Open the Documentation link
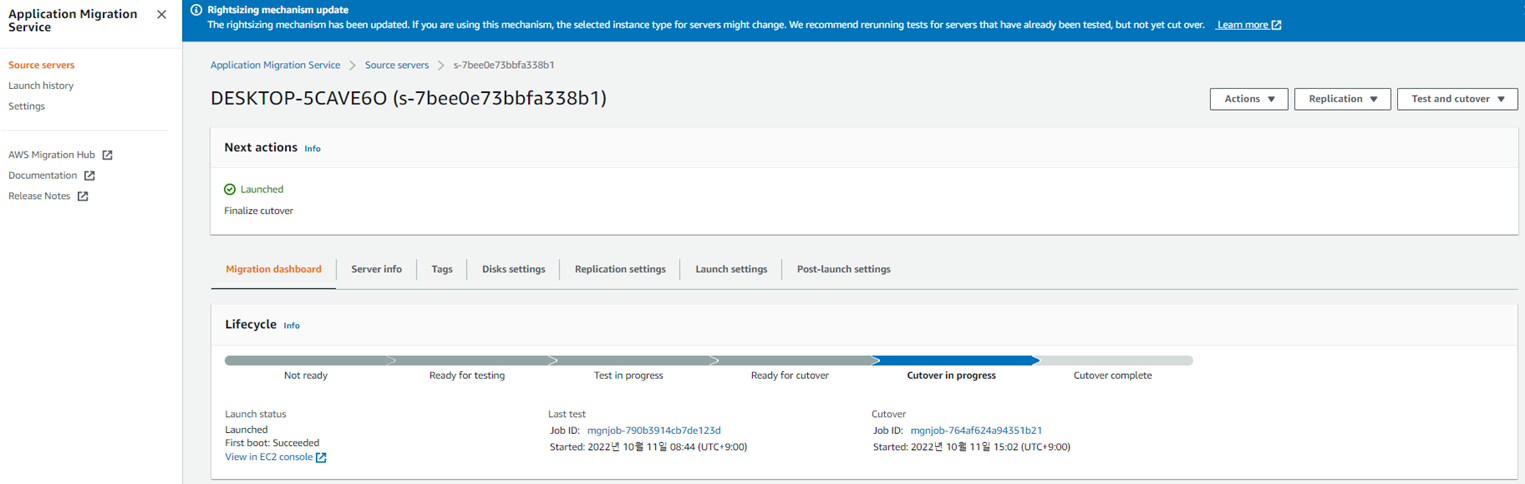This screenshot has width=1525, height=484. [43, 176]
